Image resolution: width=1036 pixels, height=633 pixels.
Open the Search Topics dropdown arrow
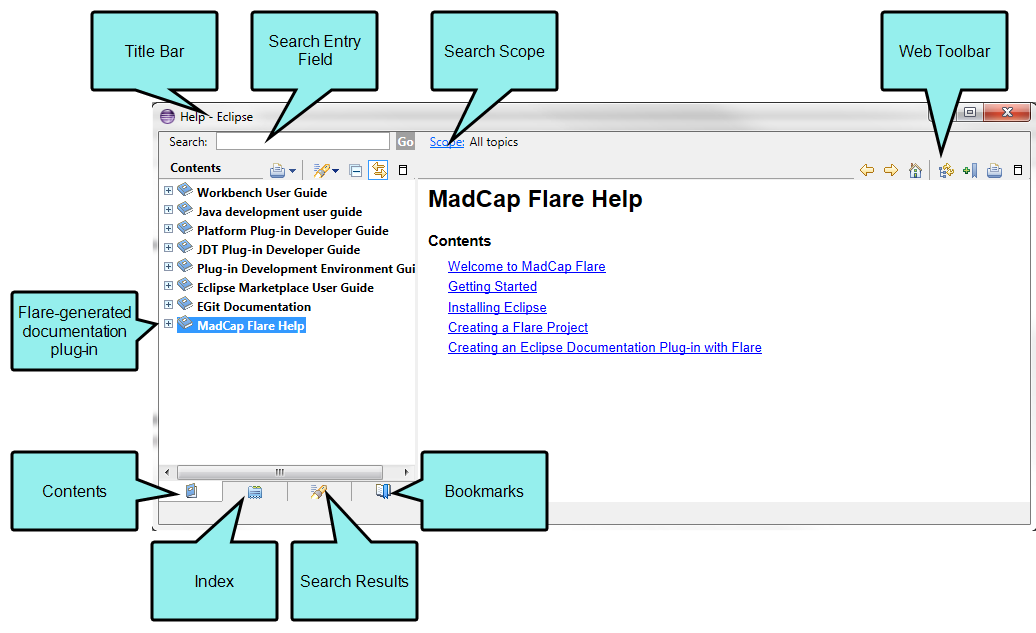336,171
